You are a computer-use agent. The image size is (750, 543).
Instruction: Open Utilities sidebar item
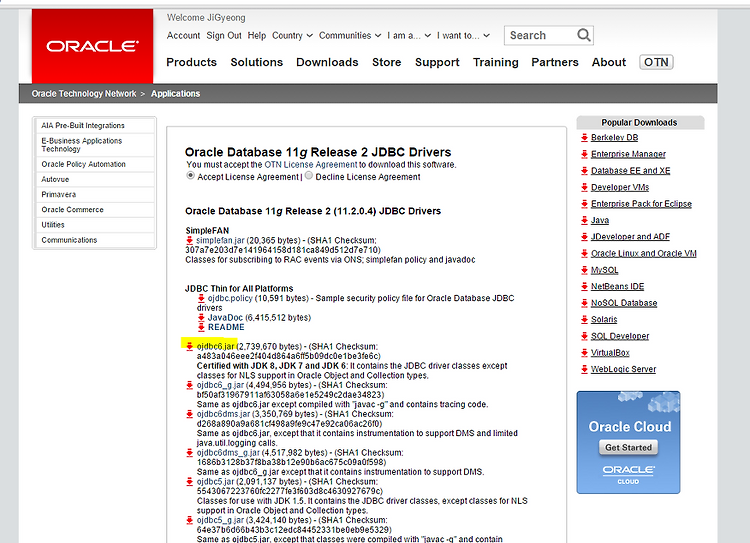click(95, 225)
